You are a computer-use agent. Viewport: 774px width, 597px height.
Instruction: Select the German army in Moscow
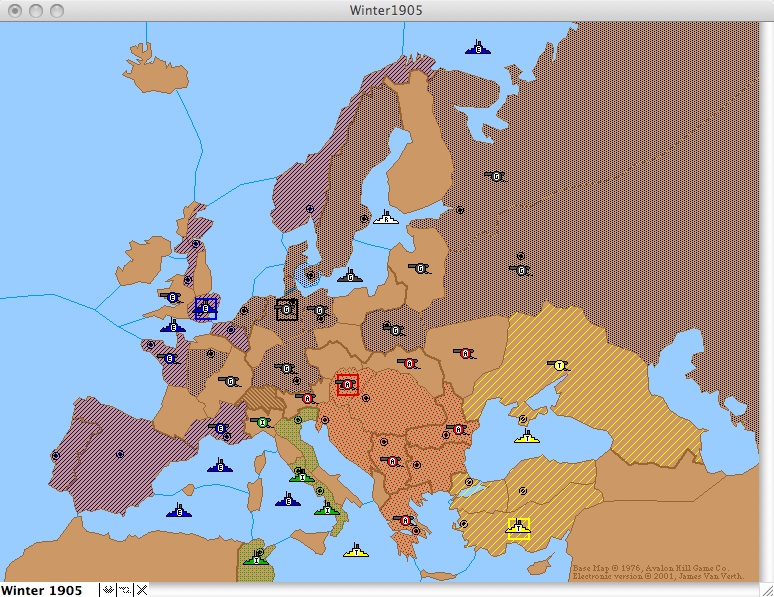(x=521, y=270)
